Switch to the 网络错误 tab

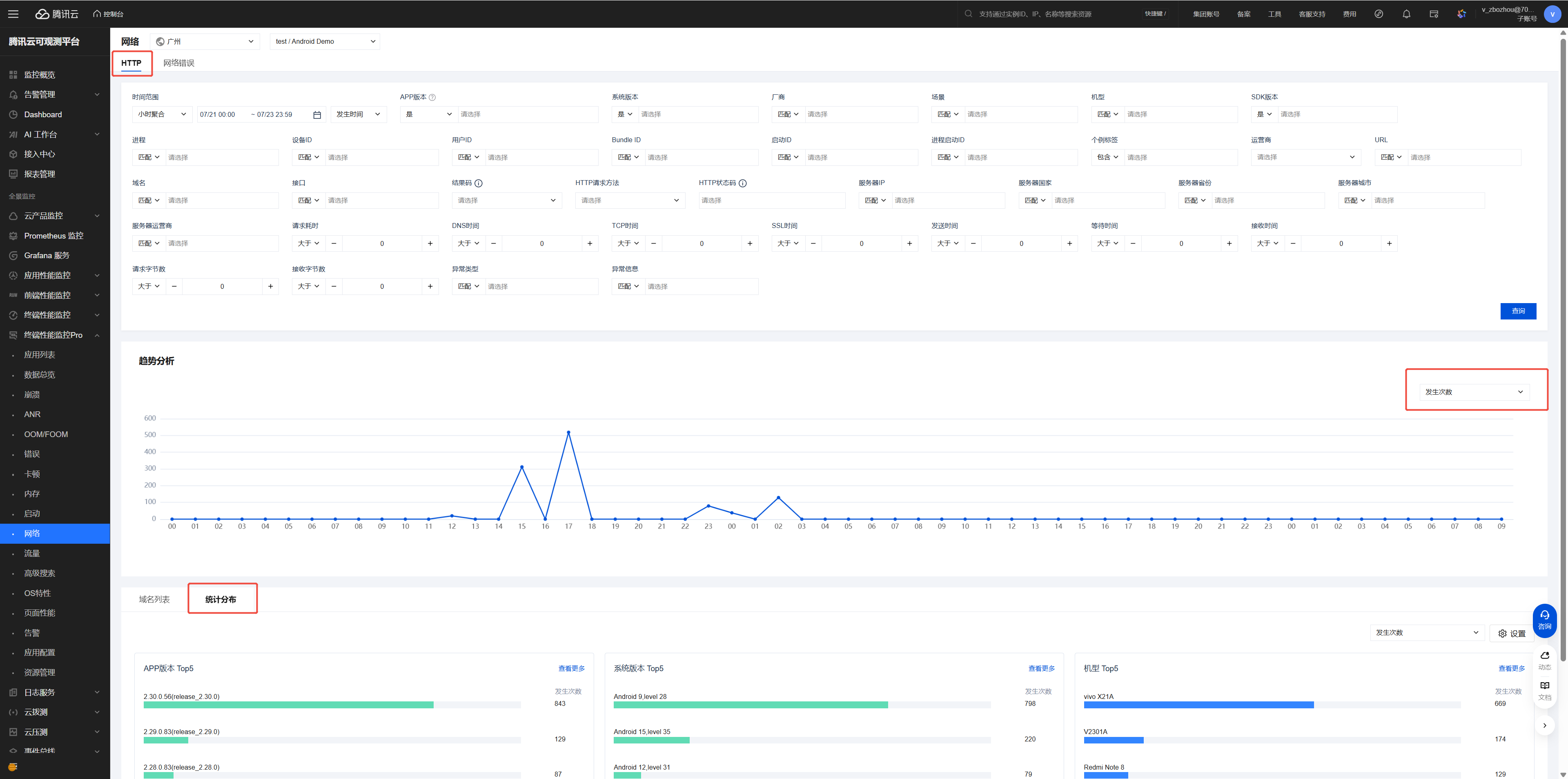click(178, 63)
